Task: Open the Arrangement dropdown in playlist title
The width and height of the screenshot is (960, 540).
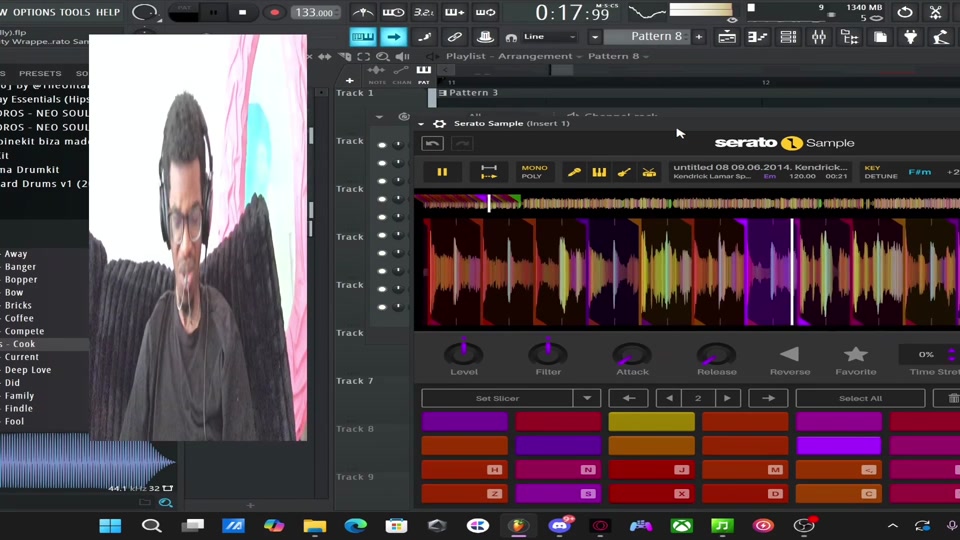Action: coord(539,56)
